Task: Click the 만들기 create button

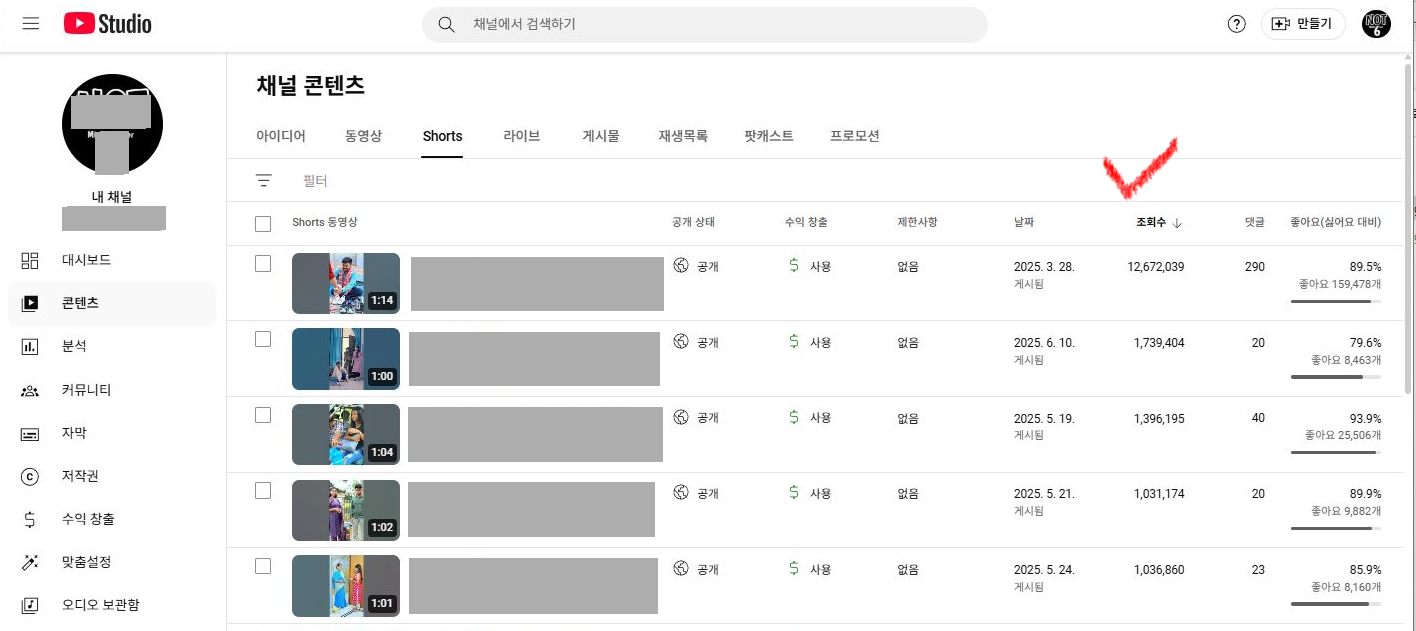Action: click(x=1303, y=24)
